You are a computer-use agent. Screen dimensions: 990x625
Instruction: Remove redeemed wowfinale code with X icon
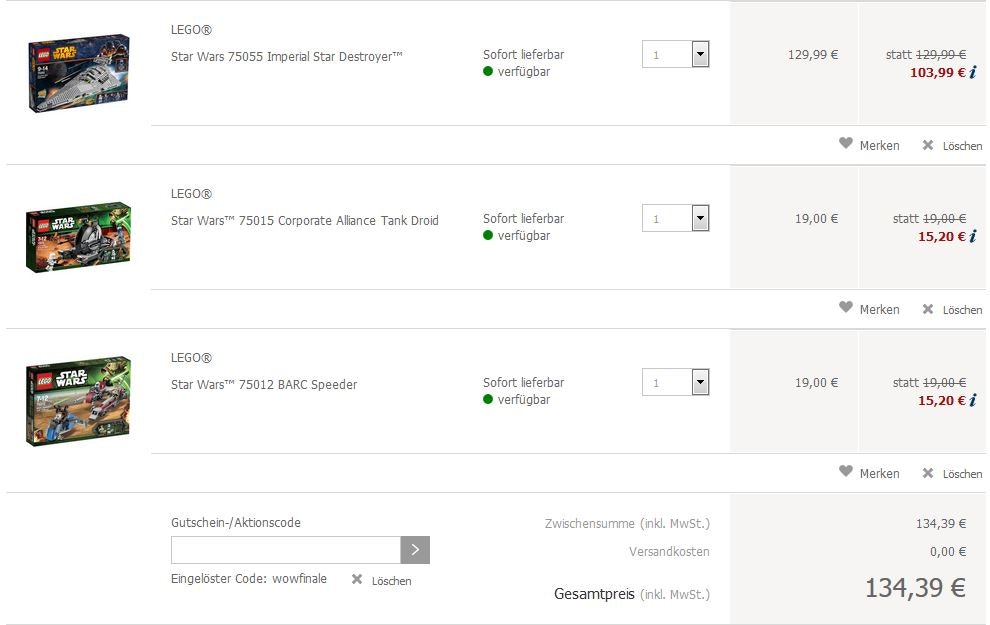[357, 580]
